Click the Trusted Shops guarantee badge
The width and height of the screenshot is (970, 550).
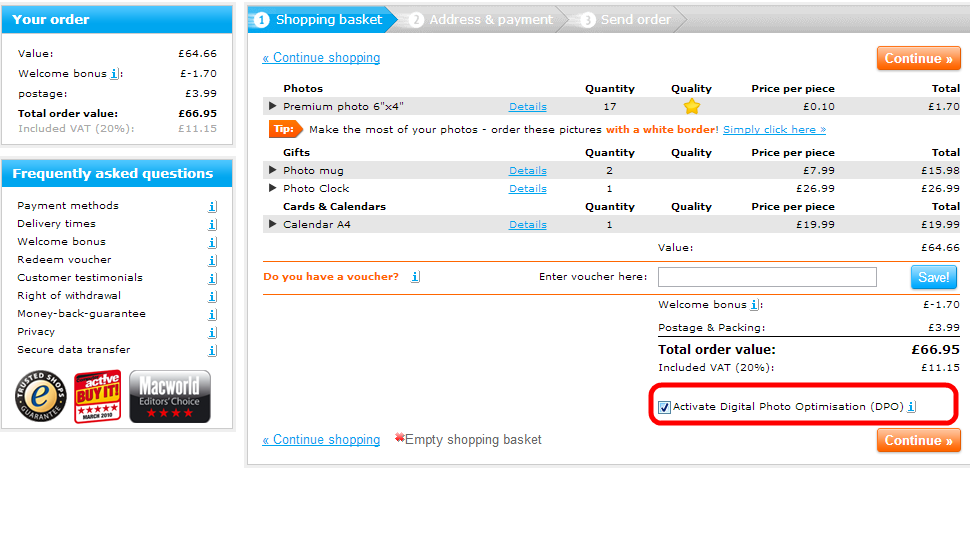40,396
